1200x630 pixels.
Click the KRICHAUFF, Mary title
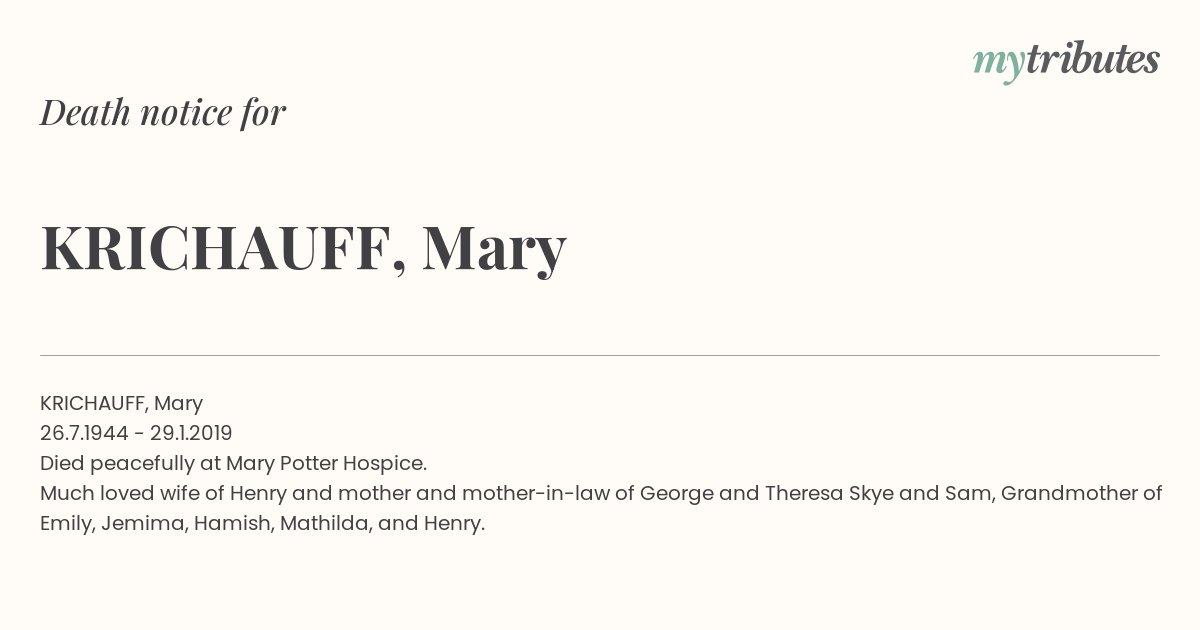(303, 248)
